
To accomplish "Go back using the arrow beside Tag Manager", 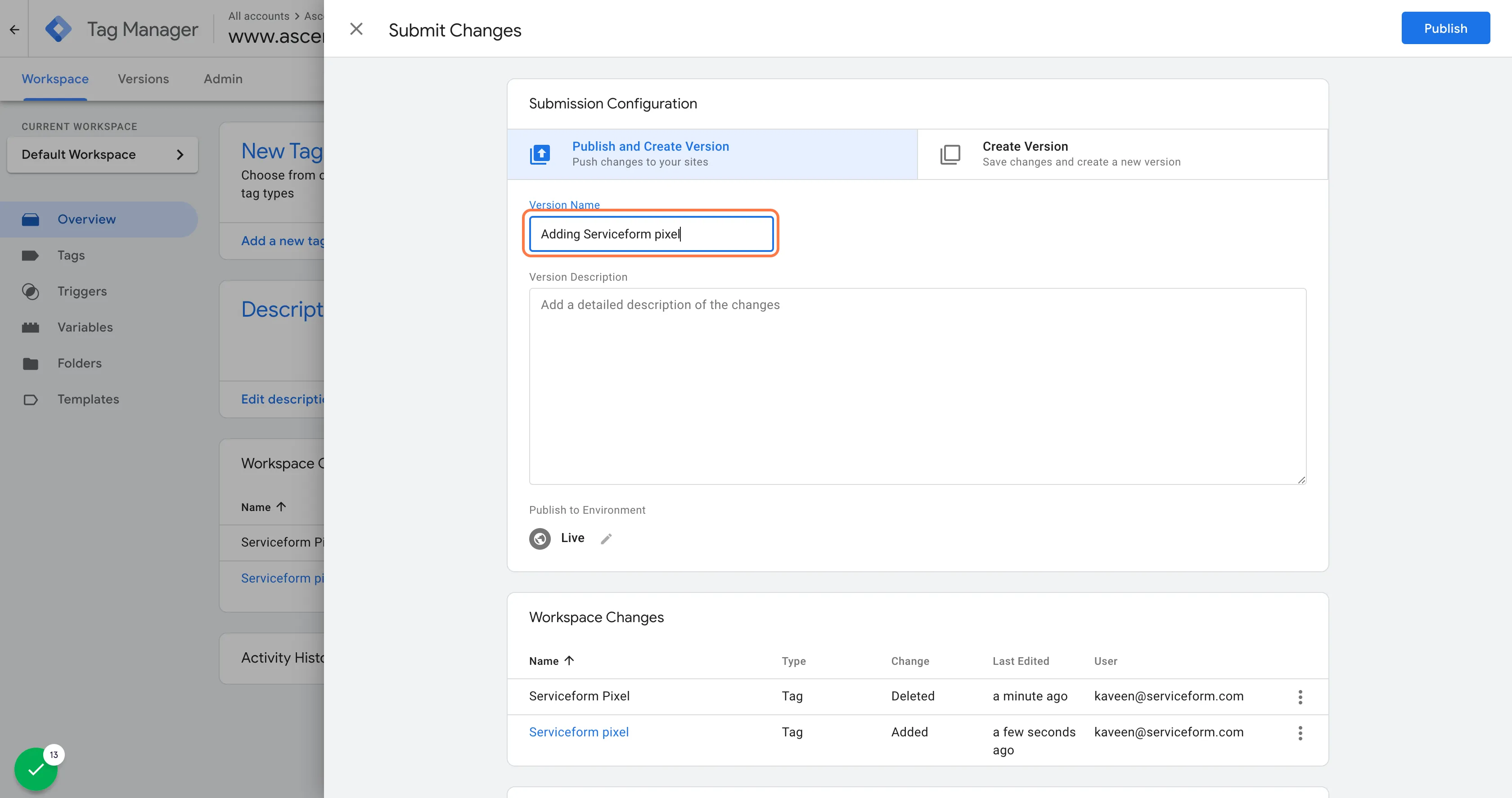I will coord(14,29).
